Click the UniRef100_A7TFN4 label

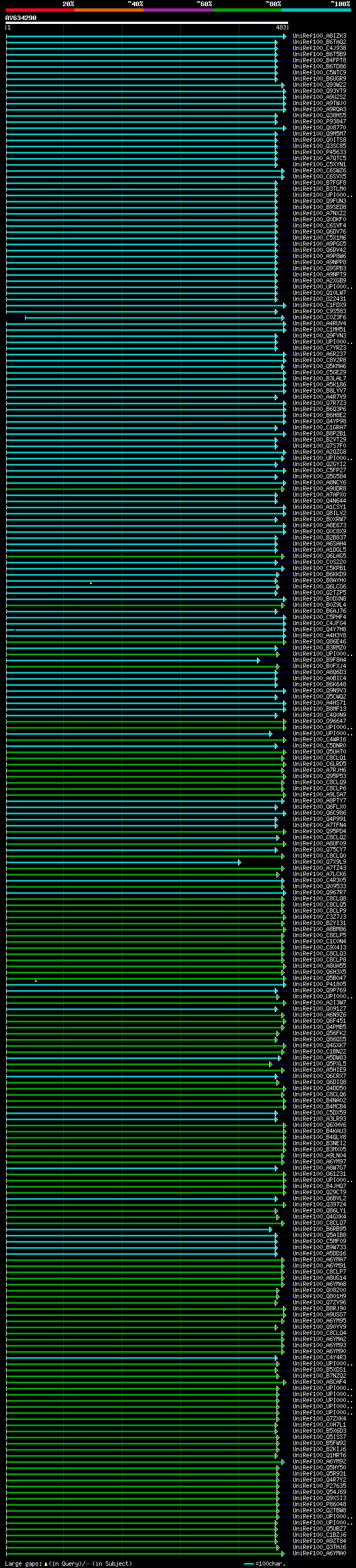(x=319, y=825)
